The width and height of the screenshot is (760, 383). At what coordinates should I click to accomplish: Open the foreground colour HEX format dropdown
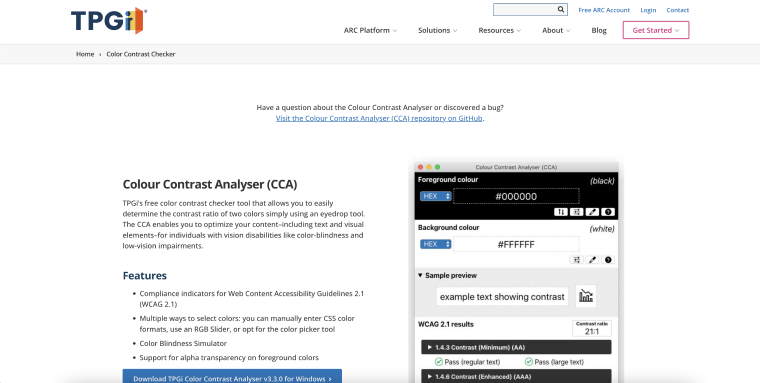(435, 196)
